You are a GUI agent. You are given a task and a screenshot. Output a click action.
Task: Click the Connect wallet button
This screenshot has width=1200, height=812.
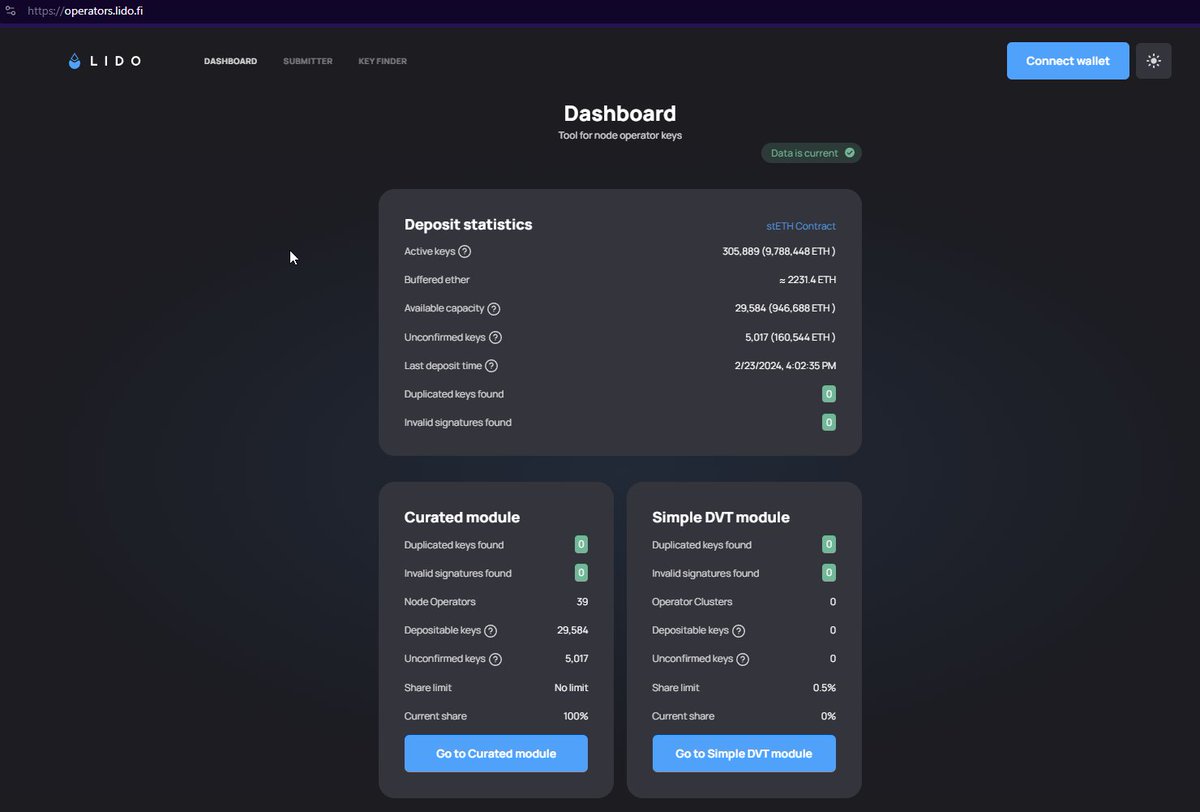tap(1067, 61)
